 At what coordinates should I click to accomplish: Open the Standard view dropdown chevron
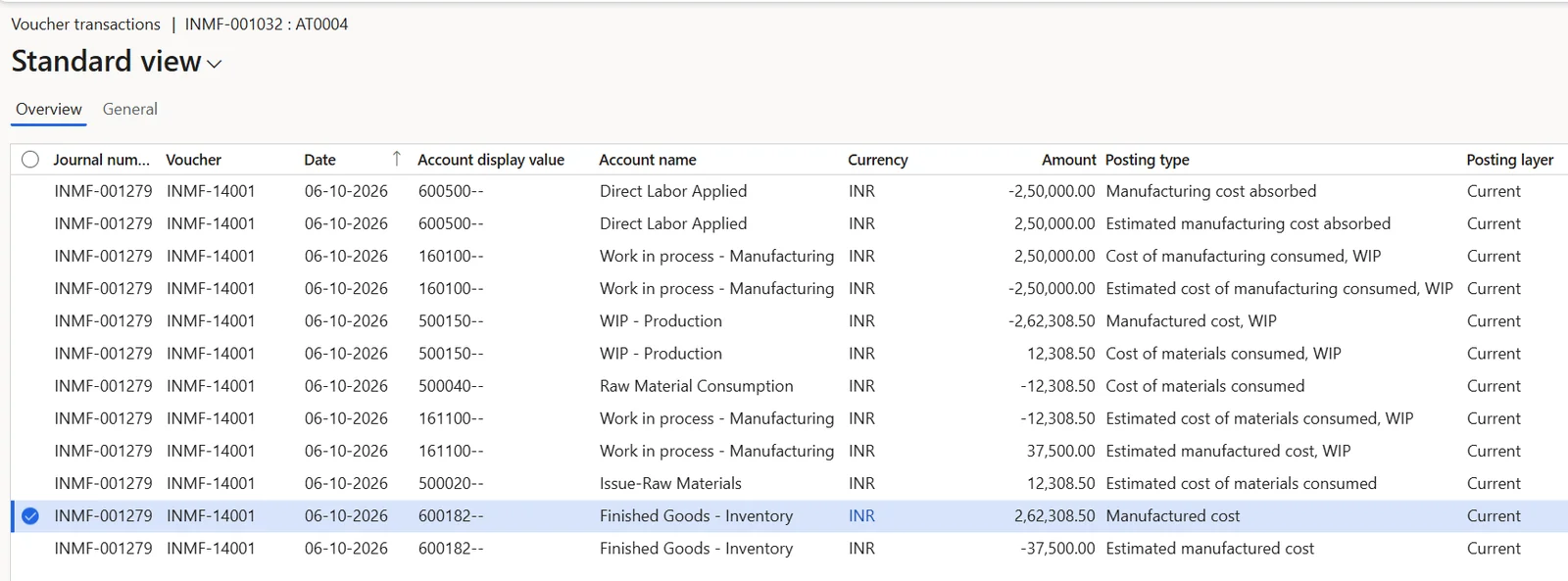click(215, 64)
